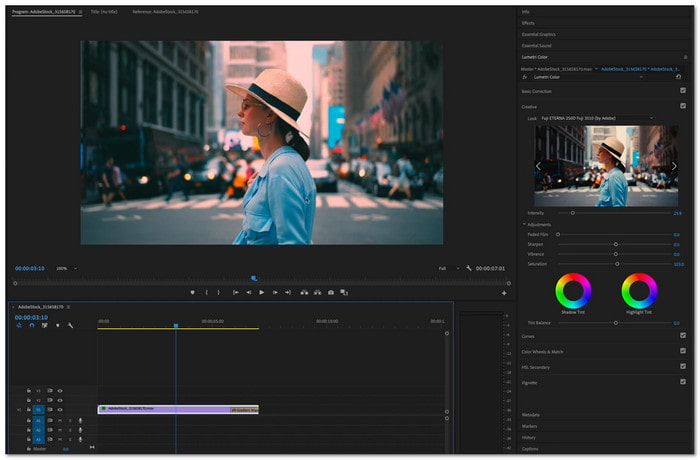The width and height of the screenshot is (700, 460).
Task: Toggle the HSL Secondary checkbox
Action: [x=683, y=366]
